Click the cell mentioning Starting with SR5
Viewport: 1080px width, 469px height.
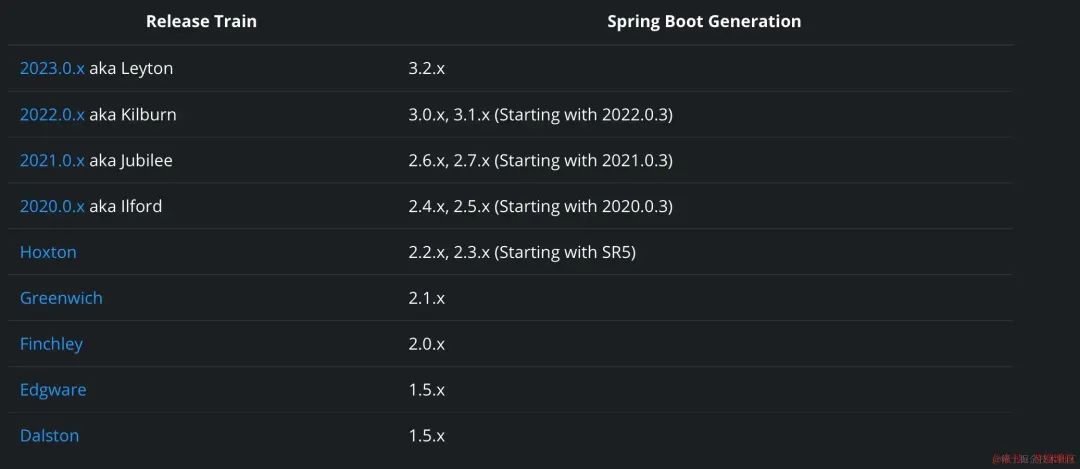(x=521, y=252)
